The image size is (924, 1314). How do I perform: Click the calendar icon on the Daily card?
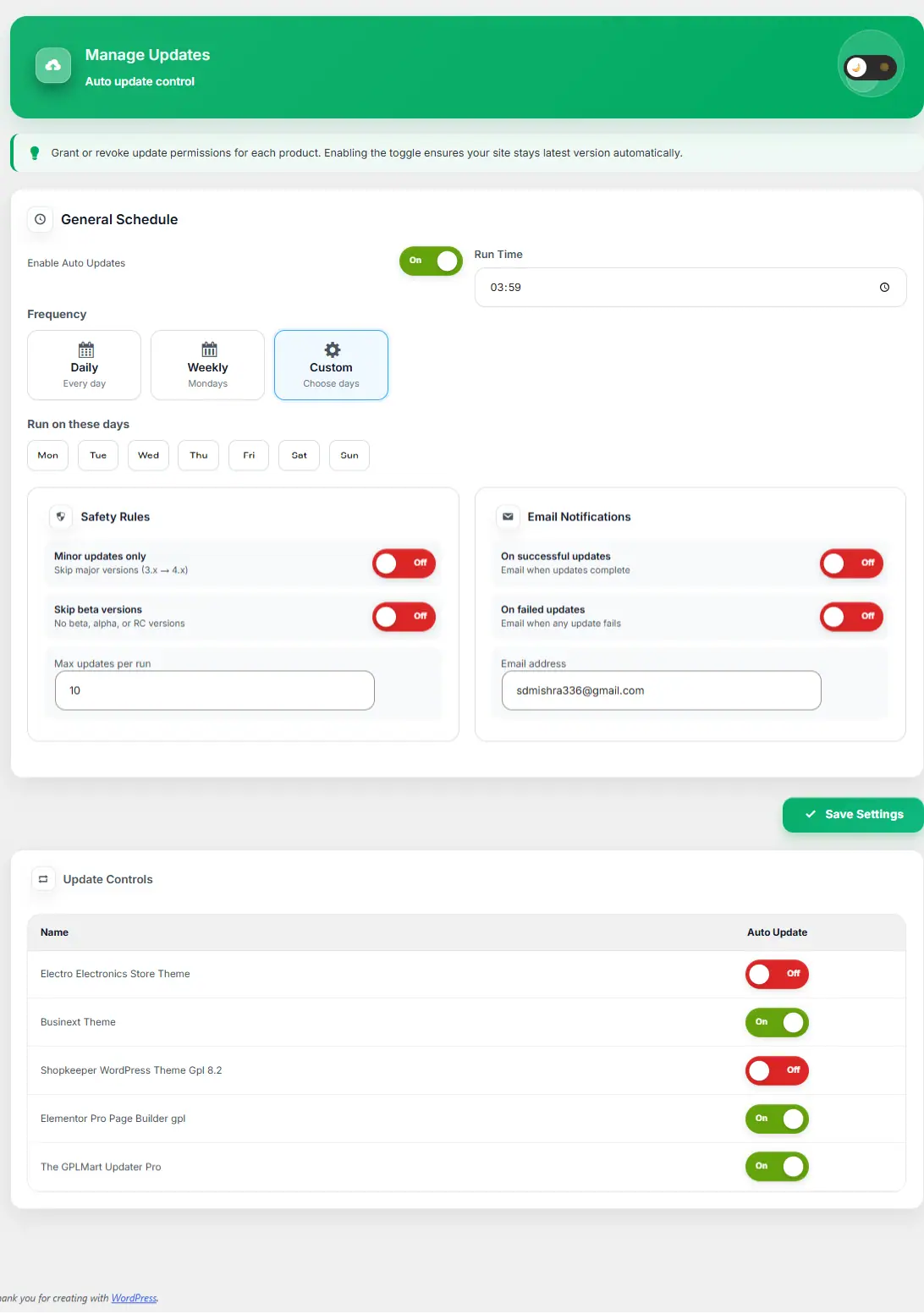[x=85, y=349]
